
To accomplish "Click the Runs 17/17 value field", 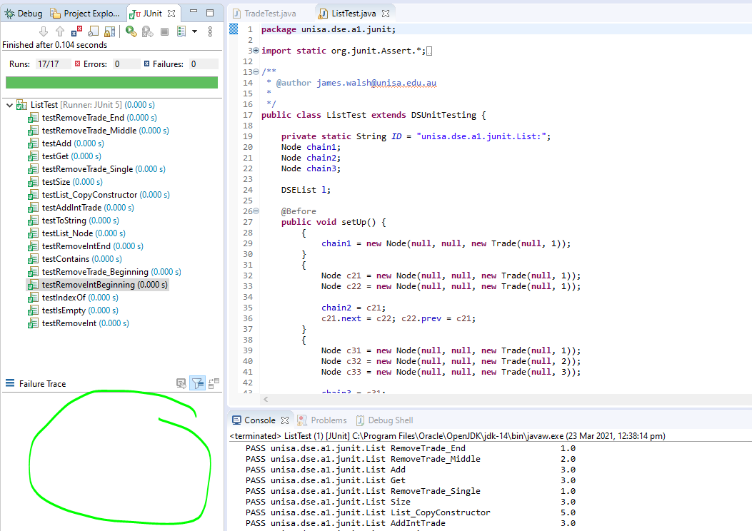I will tap(51, 64).
